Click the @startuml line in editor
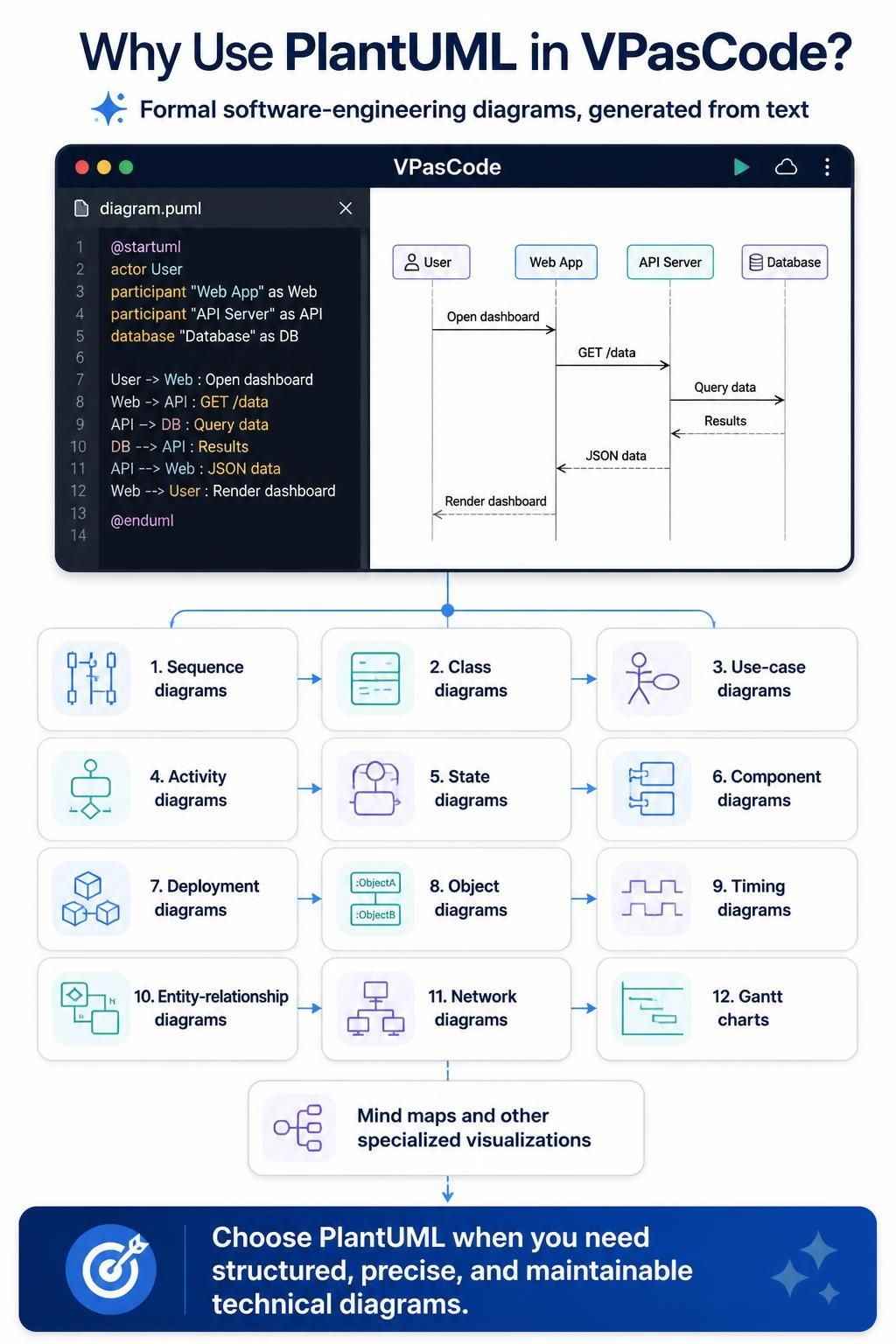 pos(146,247)
